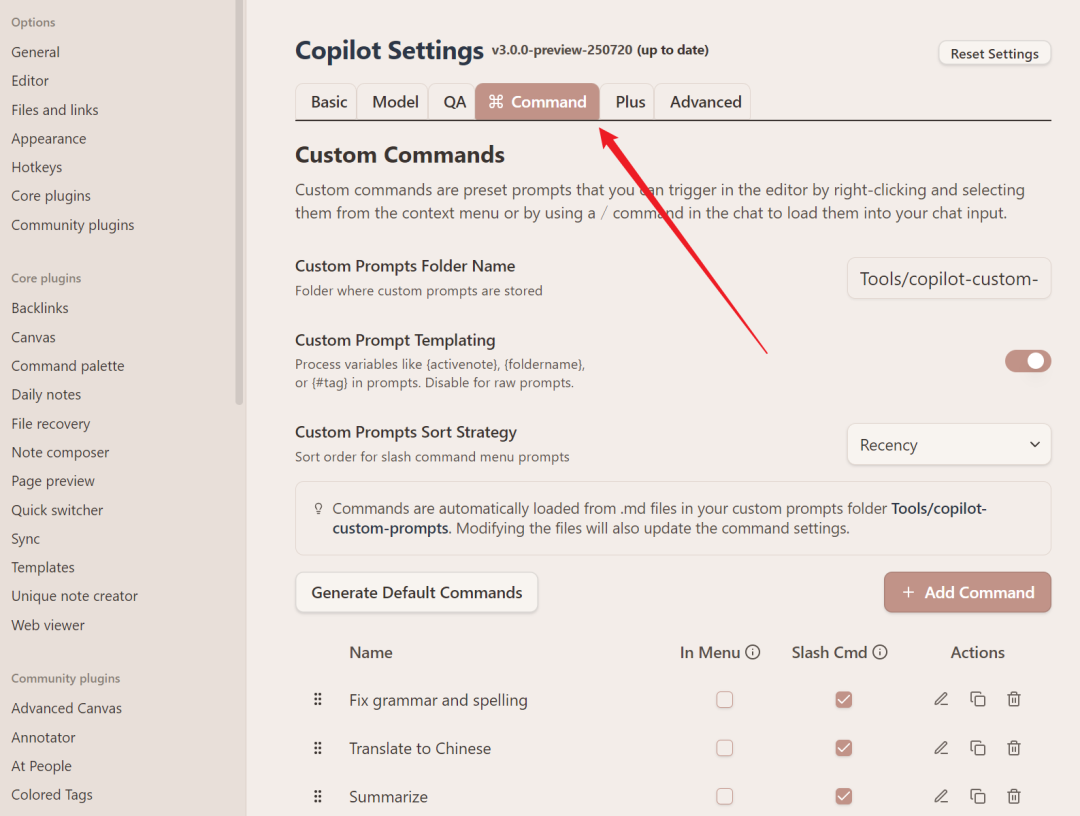Enable In Menu for Fix grammar and spelling

pyautogui.click(x=725, y=700)
